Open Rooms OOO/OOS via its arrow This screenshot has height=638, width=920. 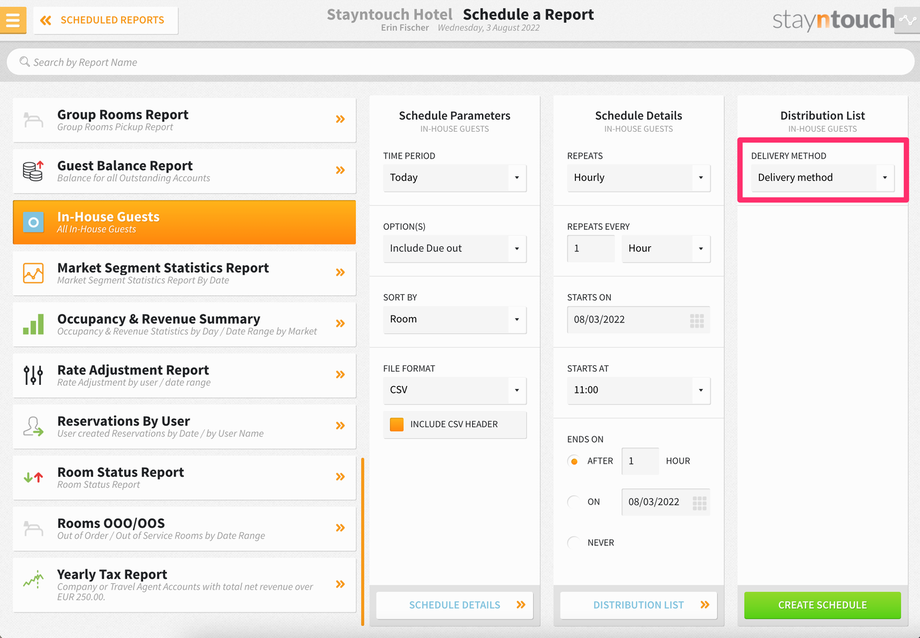click(x=340, y=528)
